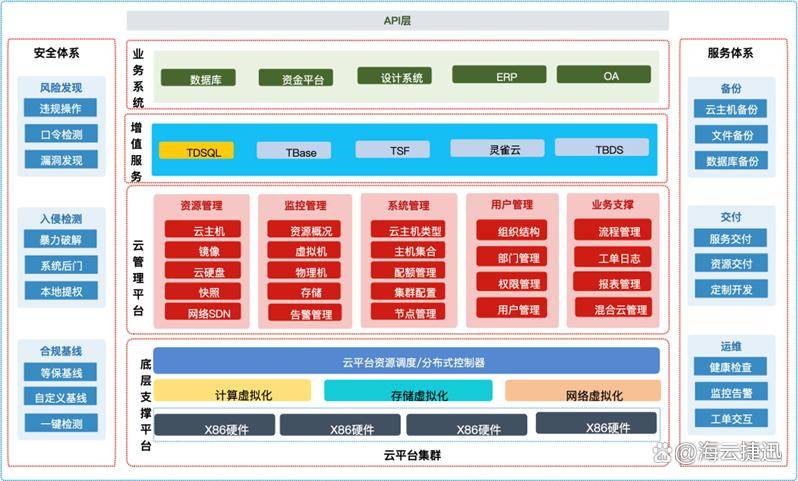Click the 资金平台 green box
798x481 pixels.
point(296,78)
